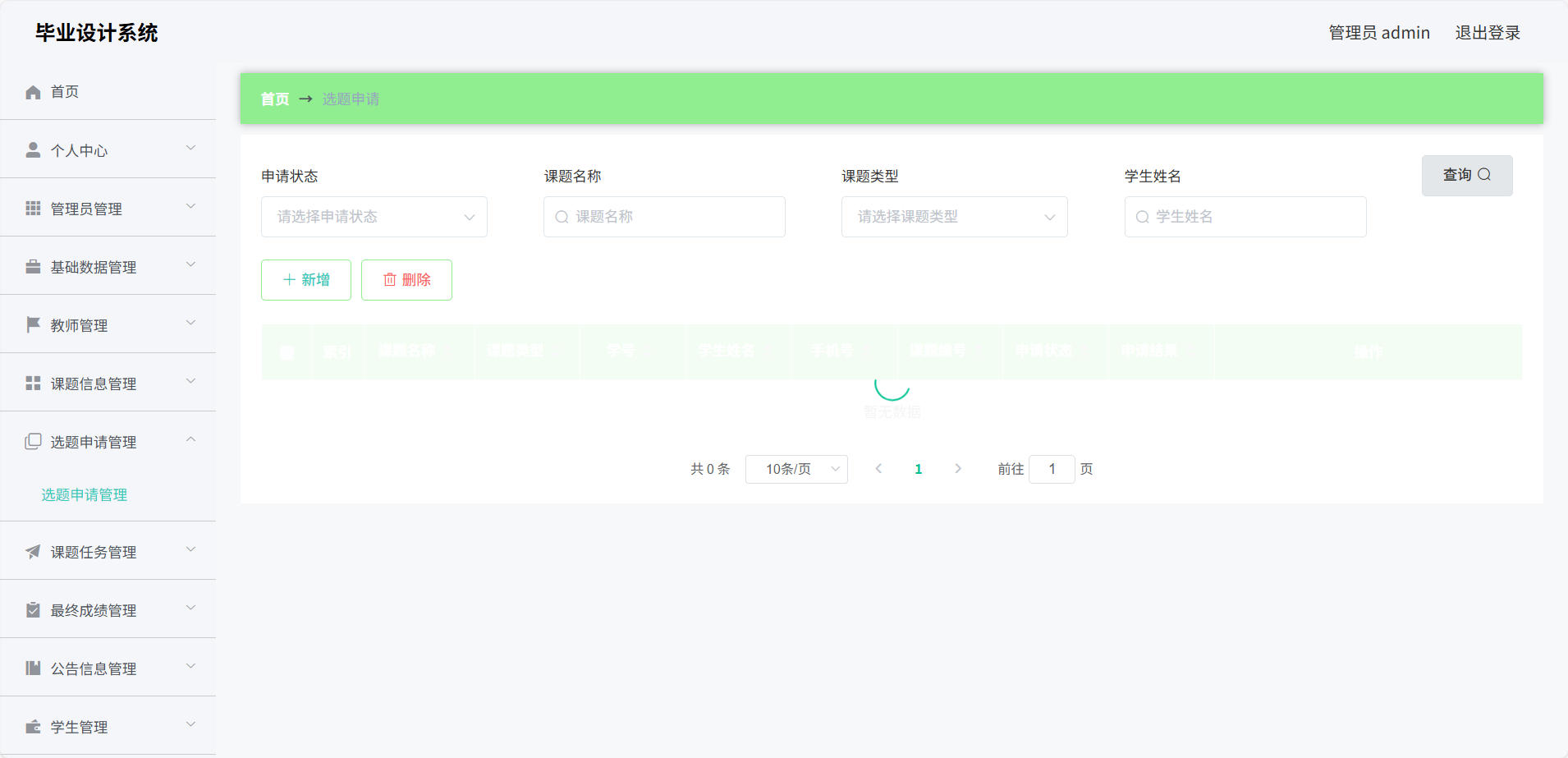Click the clipboard check icon for 最终成绩管理

(33, 610)
